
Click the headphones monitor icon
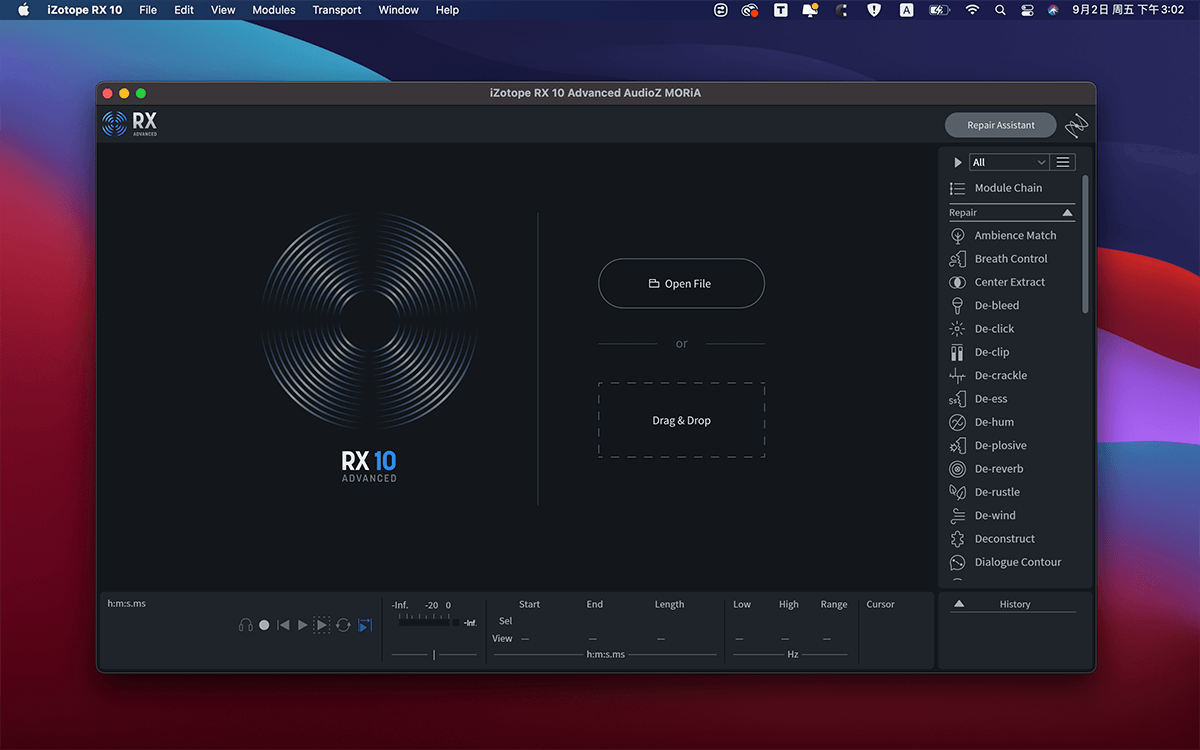tap(245, 625)
